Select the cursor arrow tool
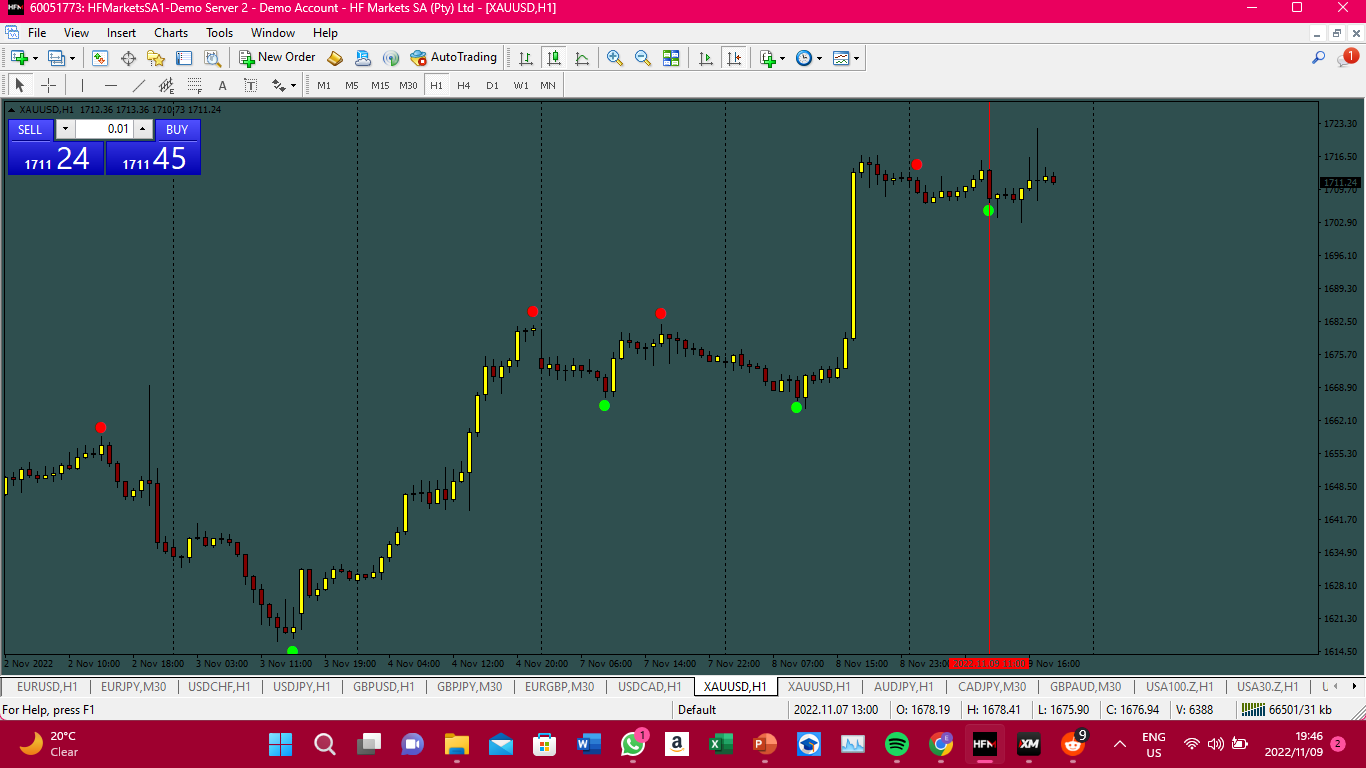The image size is (1366, 768). tap(19, 85)
